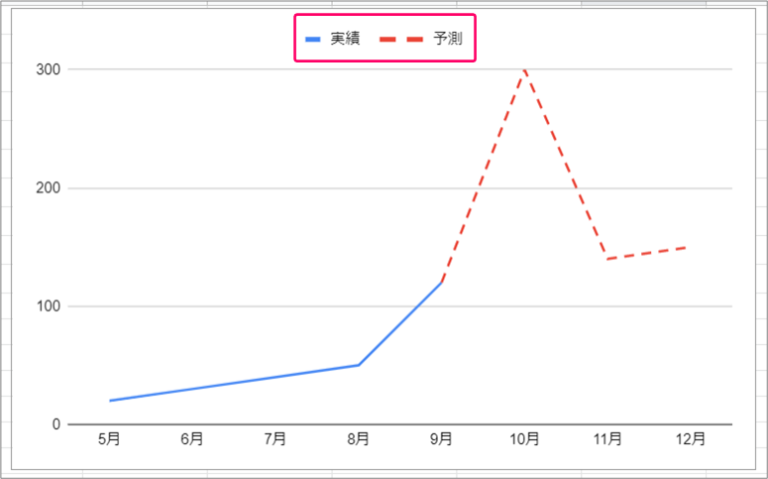Click the blue line's starting point at 5月

110,400
